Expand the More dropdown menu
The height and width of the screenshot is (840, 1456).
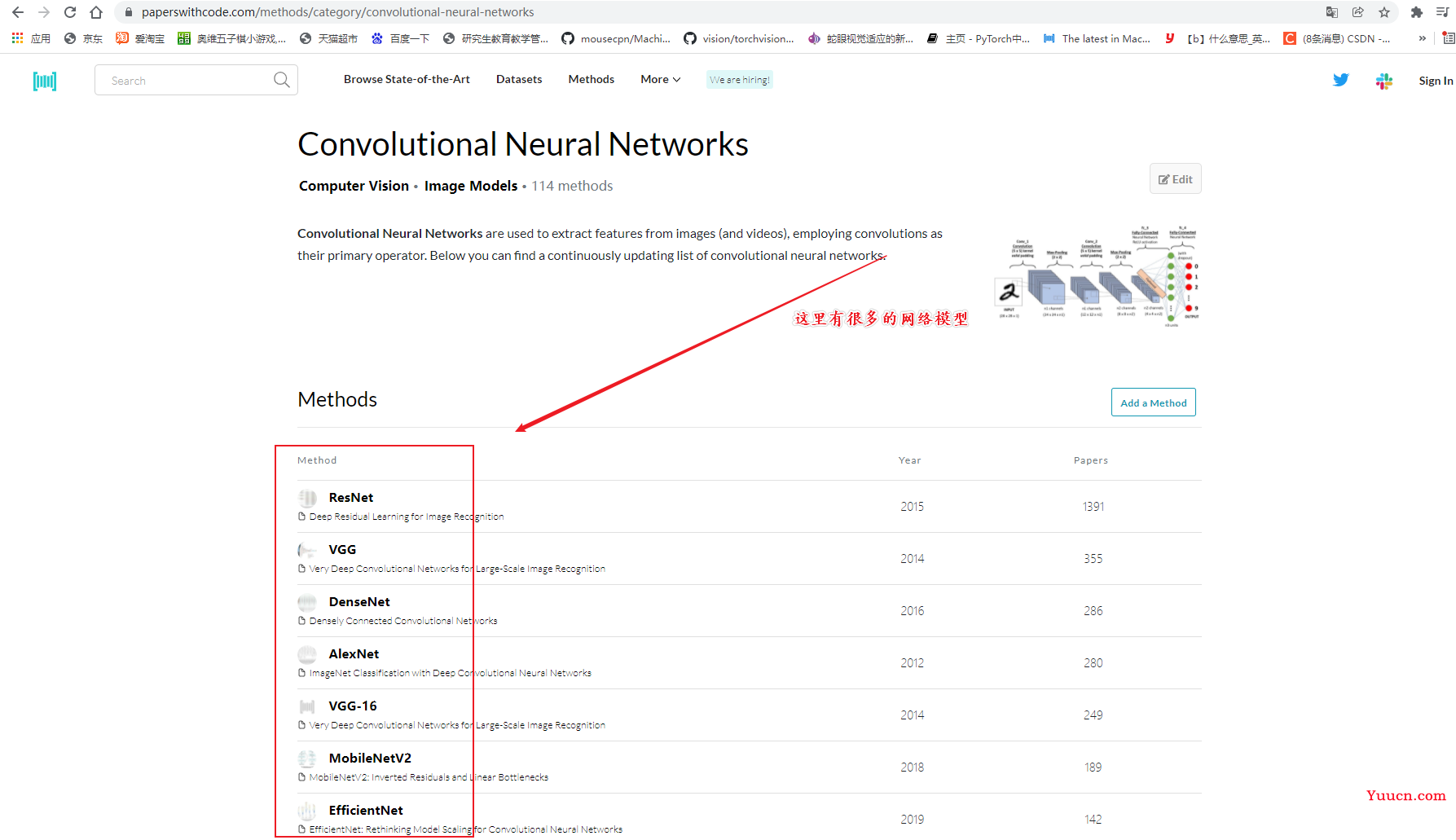[660, 79]
